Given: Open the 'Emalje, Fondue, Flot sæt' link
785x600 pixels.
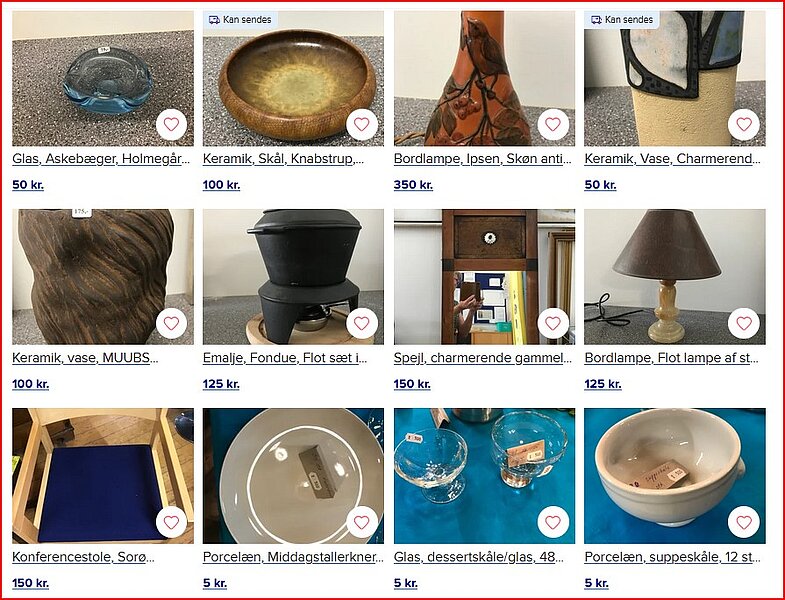Looking at the screenshot, I should point(285,358).
